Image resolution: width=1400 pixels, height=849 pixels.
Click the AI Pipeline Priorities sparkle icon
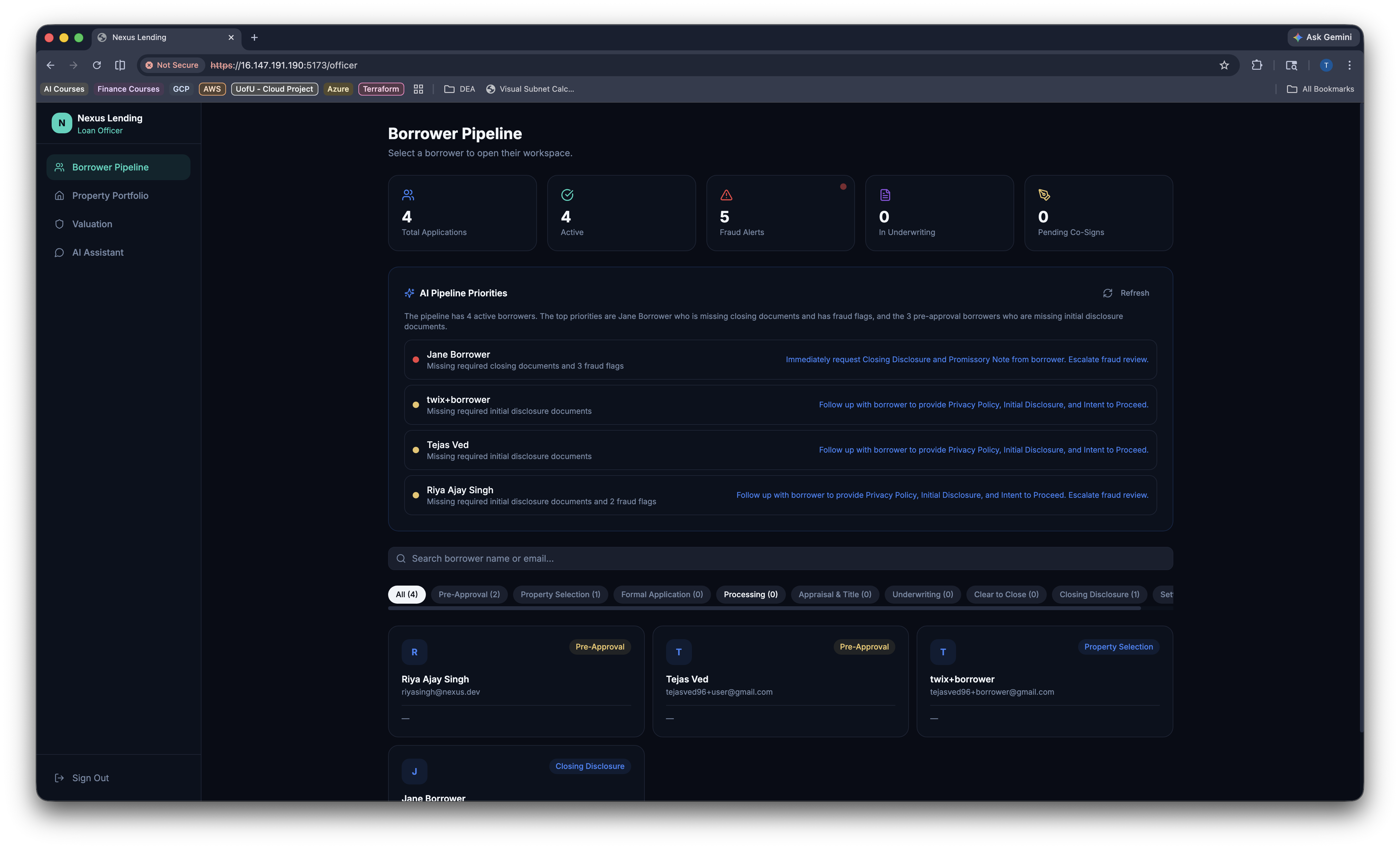(x=409, y=293)
